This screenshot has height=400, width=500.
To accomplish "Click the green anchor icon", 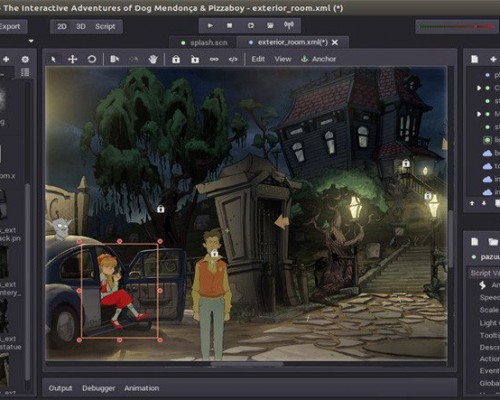I will click(304, 59).
